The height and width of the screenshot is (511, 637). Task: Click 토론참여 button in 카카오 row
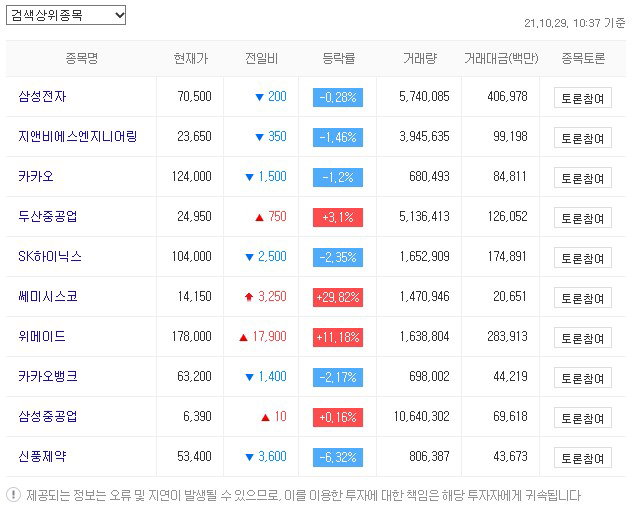(583, 178)
